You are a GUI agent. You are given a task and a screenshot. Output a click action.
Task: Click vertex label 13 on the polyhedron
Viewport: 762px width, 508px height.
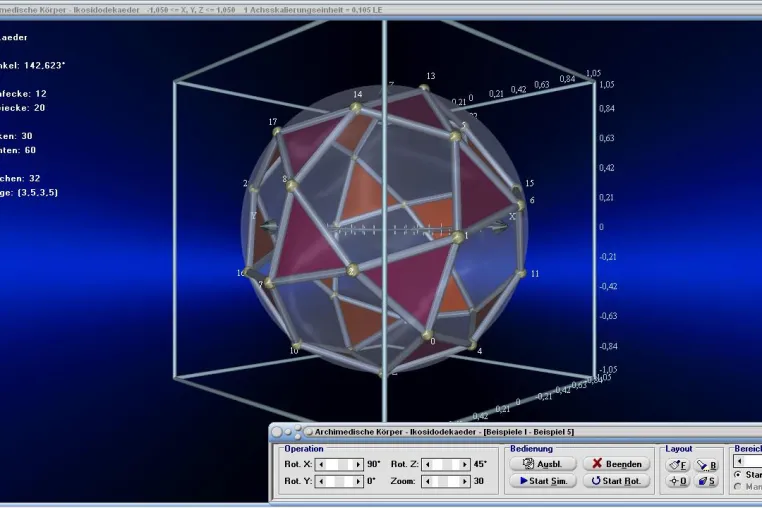tap(431, 76)
